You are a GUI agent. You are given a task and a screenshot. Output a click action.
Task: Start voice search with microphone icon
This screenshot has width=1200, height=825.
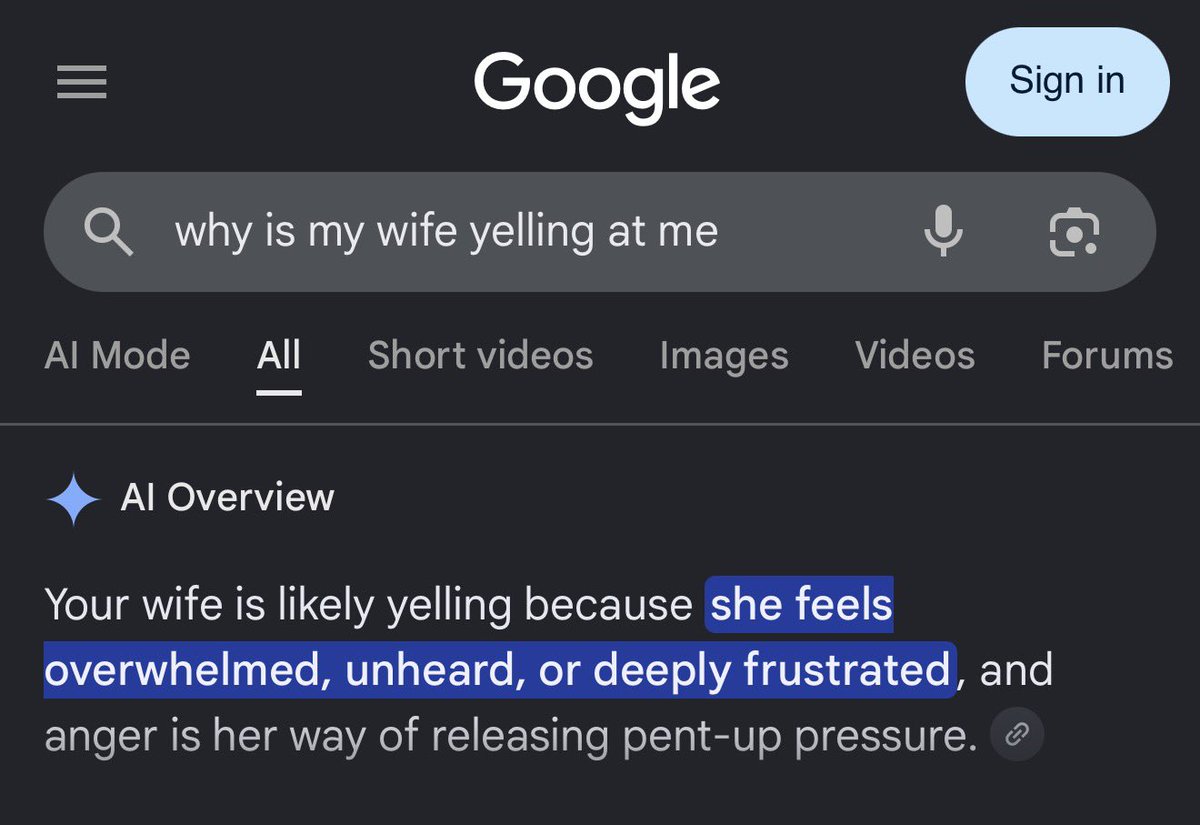click(x=943, y=232)
